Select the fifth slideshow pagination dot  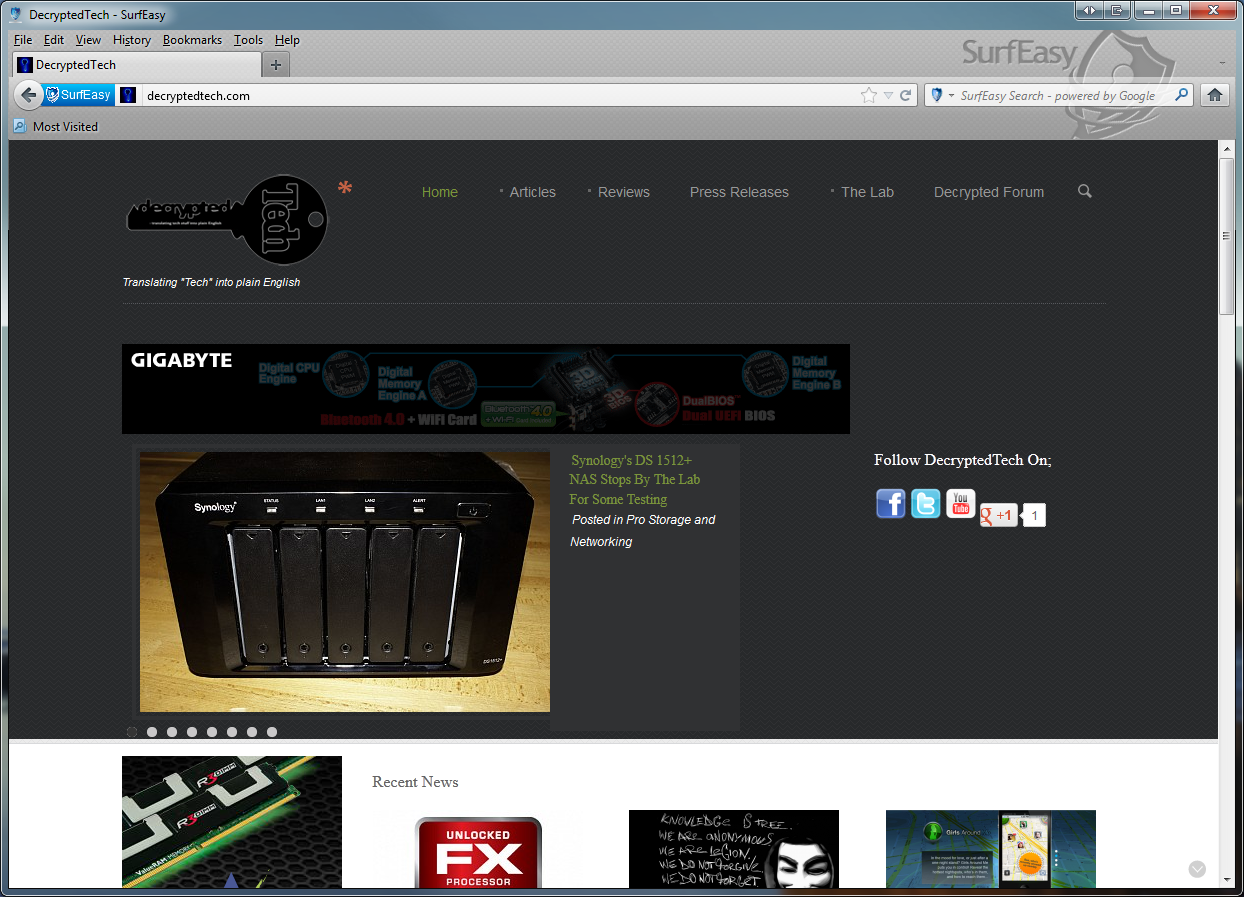click(212, 732)
